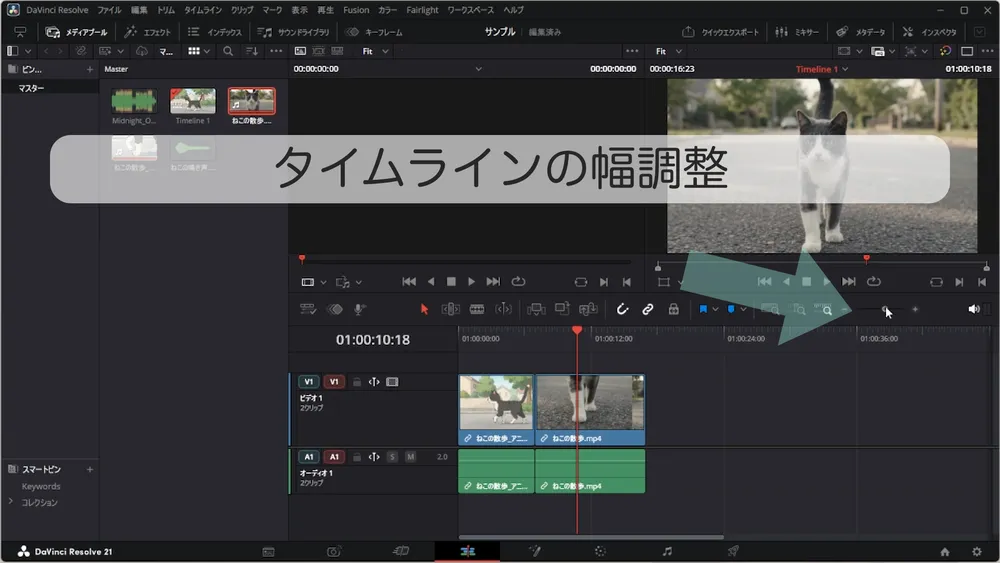Open the Fairlight page music note icon
1000x563 pixels.
click(x=667, y=552)
